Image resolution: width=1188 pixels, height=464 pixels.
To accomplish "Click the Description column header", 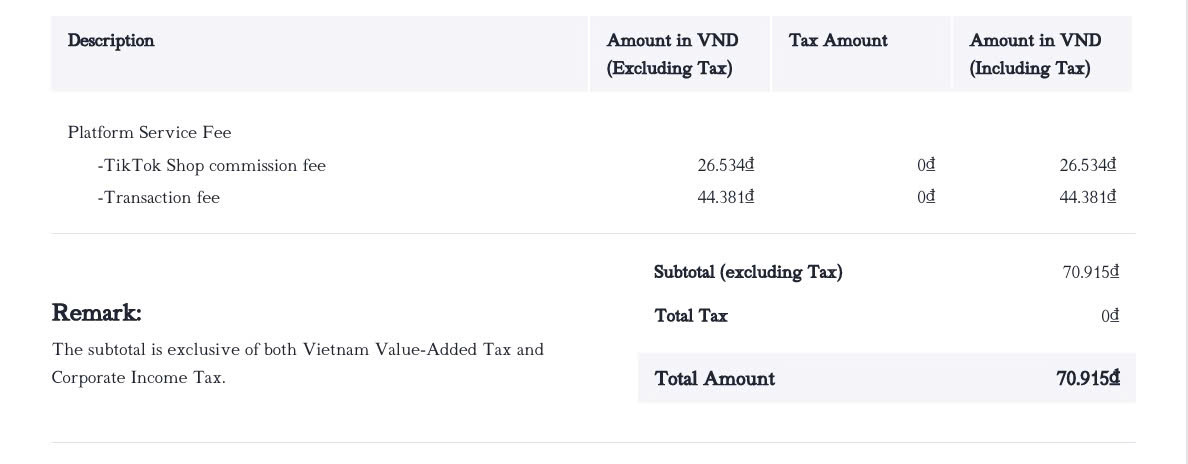I will pyautogui.click(x=111, y=41).
